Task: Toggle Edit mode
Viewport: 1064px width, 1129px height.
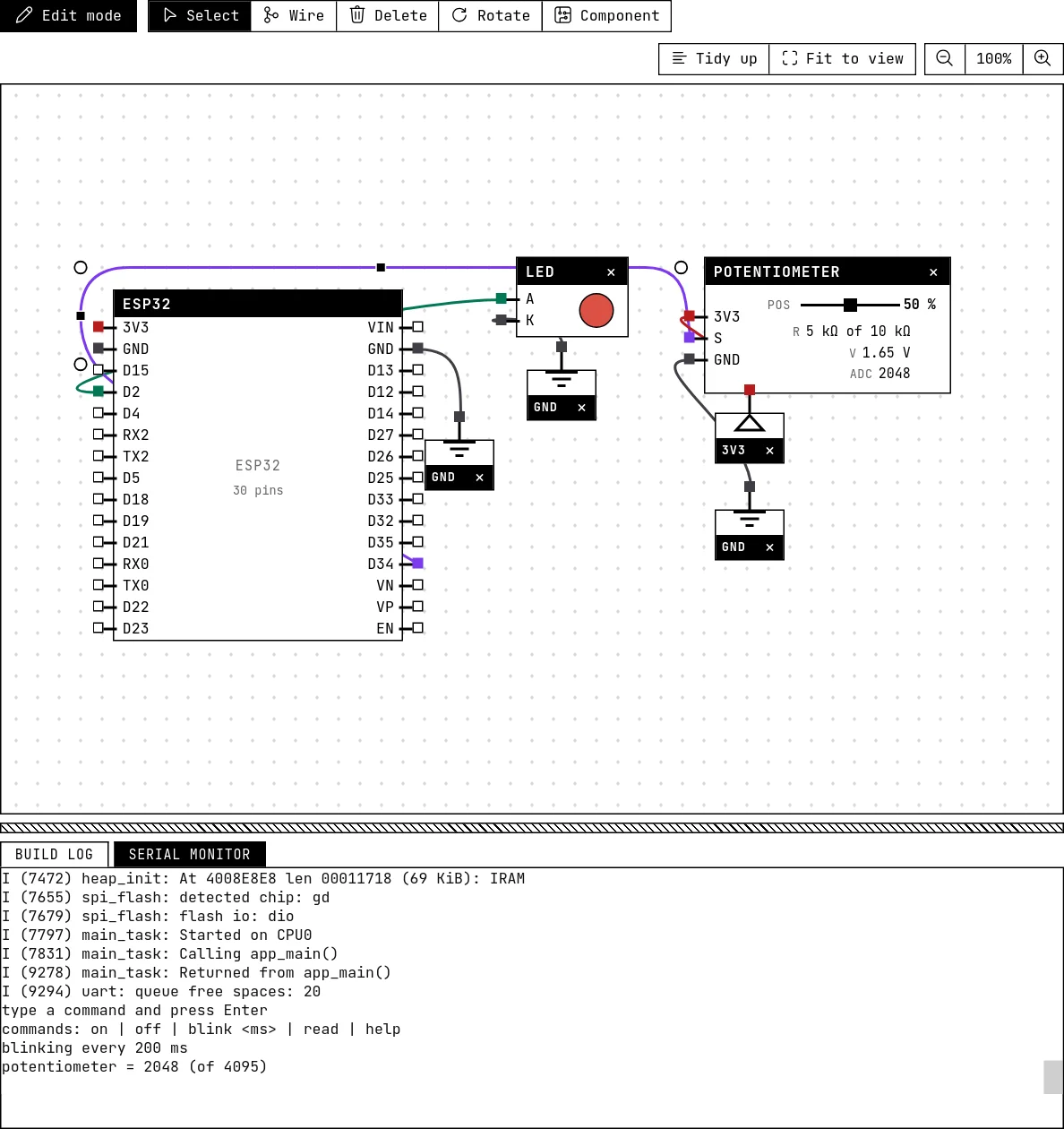Action: (x=68, y=15)
